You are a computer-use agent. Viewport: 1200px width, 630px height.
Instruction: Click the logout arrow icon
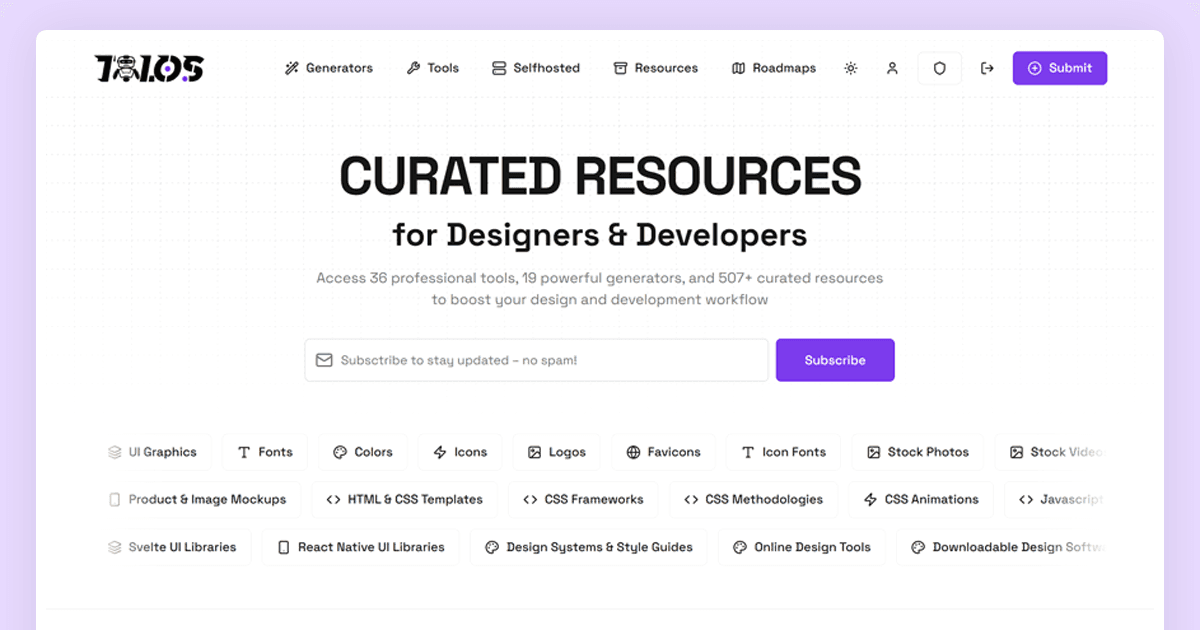click(x=987, y=68)
